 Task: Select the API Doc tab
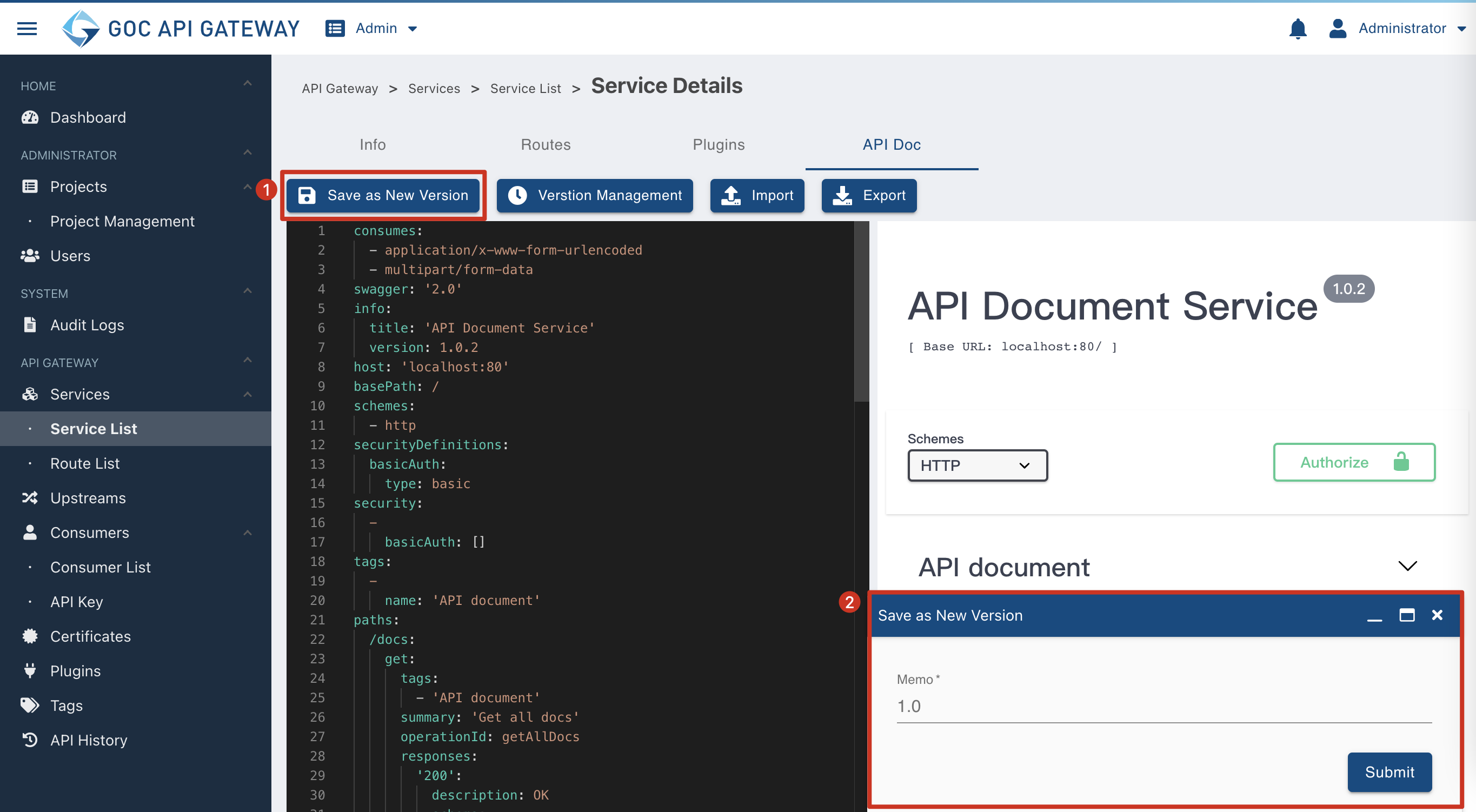[892, 145]
